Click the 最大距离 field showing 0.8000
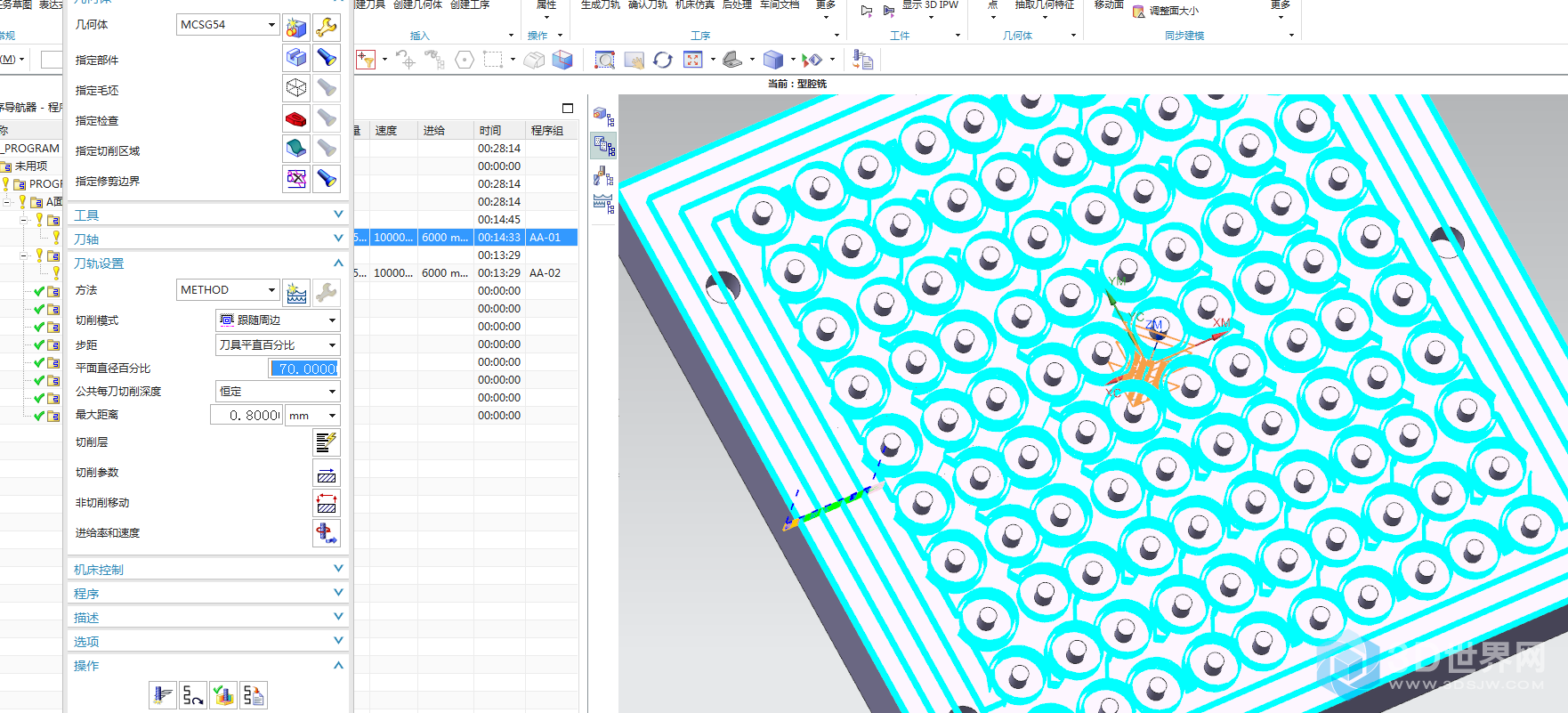1568x713 pixels. tap(247, 415)
